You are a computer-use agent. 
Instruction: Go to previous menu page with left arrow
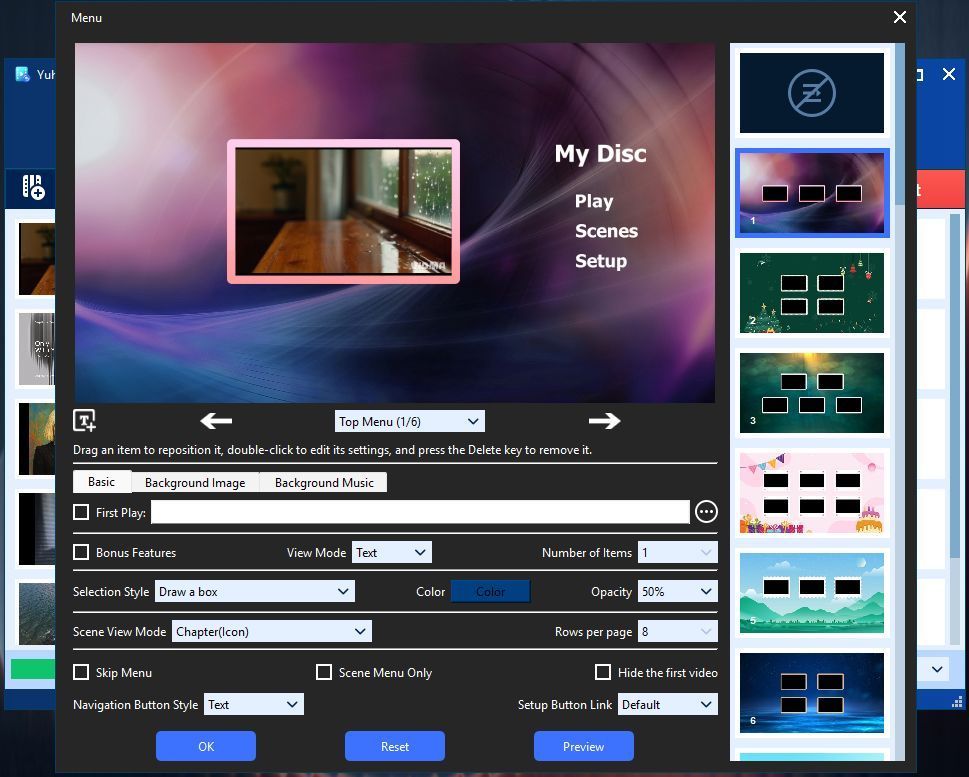216,421
